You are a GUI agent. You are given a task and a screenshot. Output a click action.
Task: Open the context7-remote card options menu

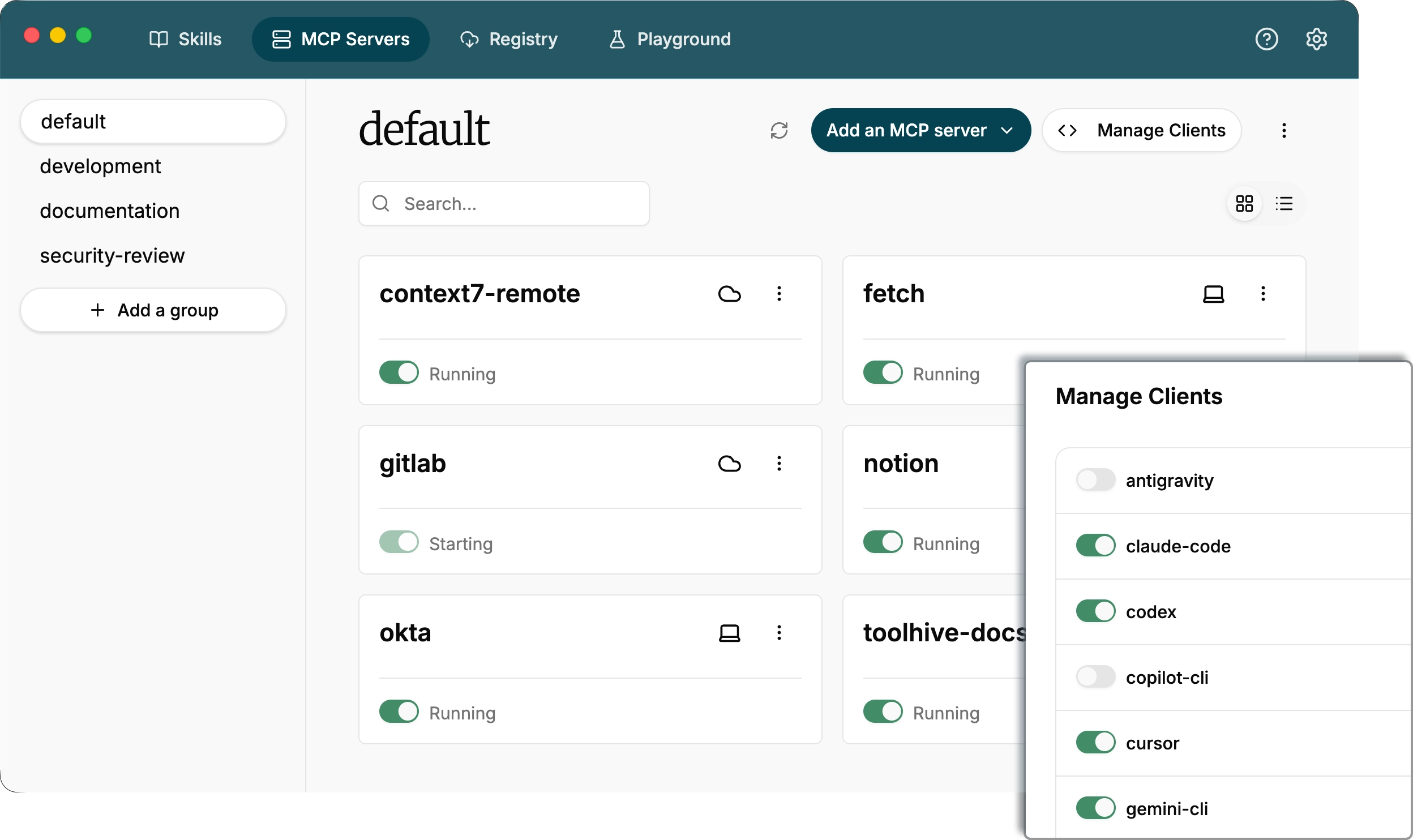point(779,293)
